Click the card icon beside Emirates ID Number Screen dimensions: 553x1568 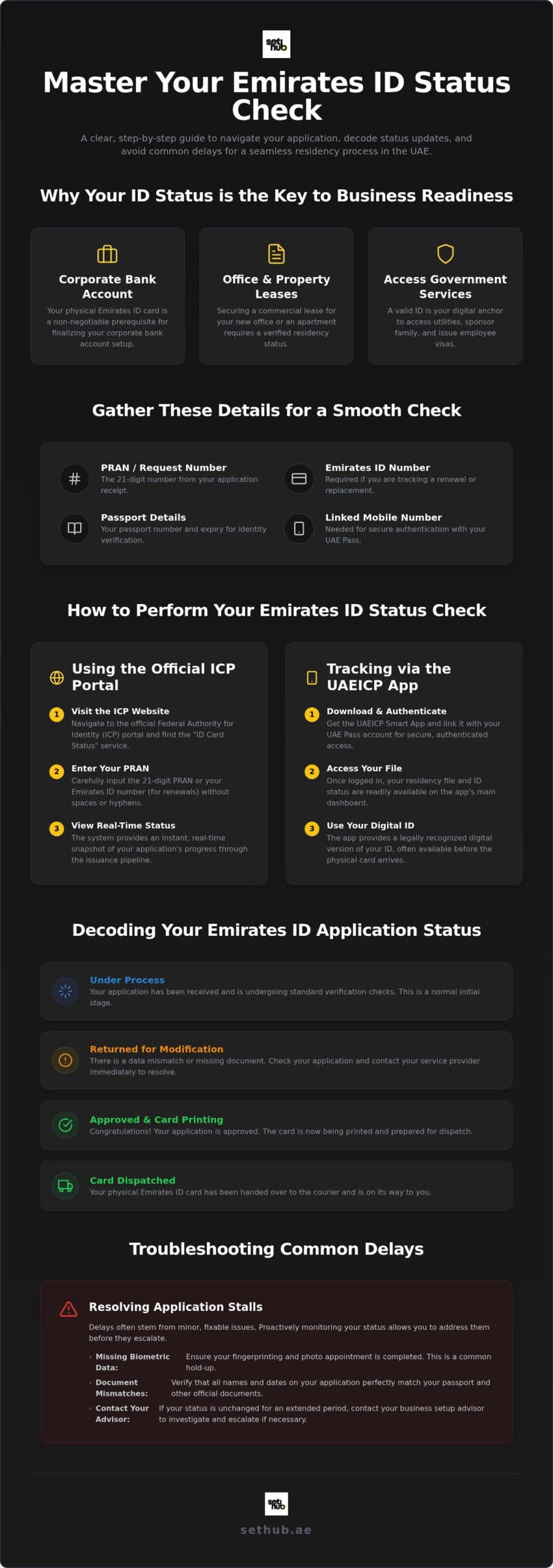pos(299,478)
